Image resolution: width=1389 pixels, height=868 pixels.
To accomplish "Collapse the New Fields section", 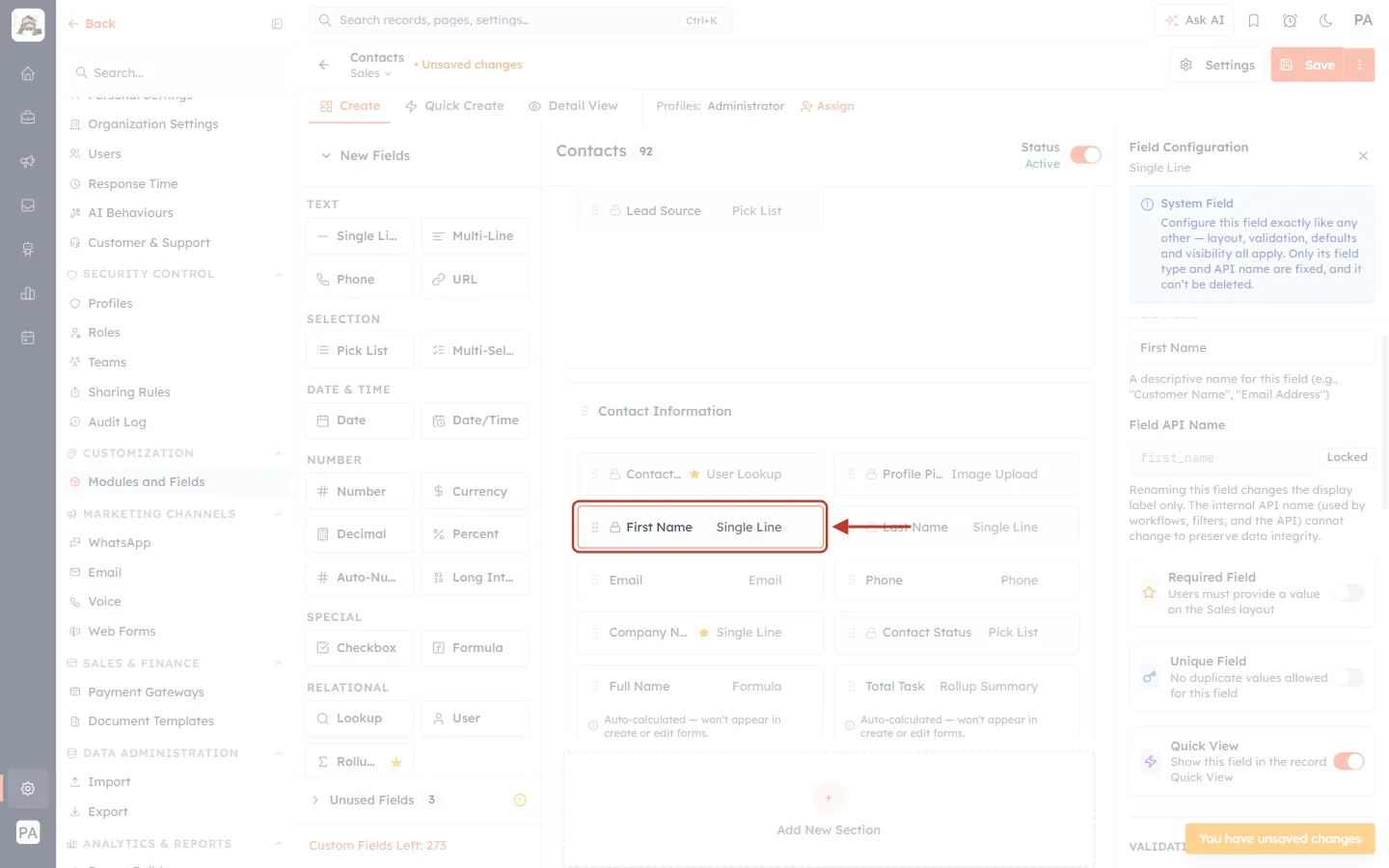I will tap(326, 156).
